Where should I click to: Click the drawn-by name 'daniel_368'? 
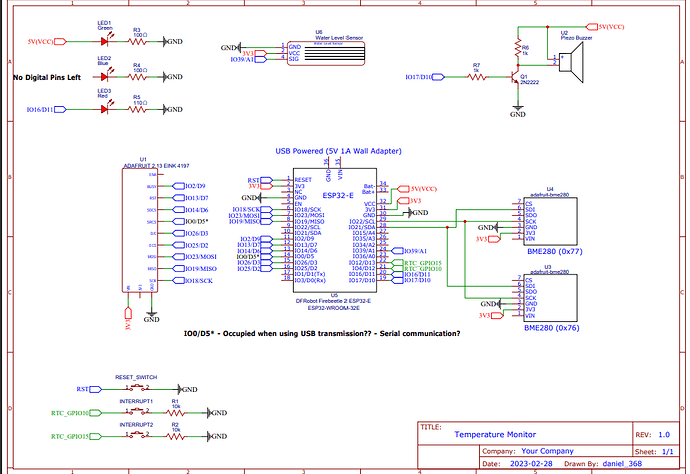click(x=622, y=463)
